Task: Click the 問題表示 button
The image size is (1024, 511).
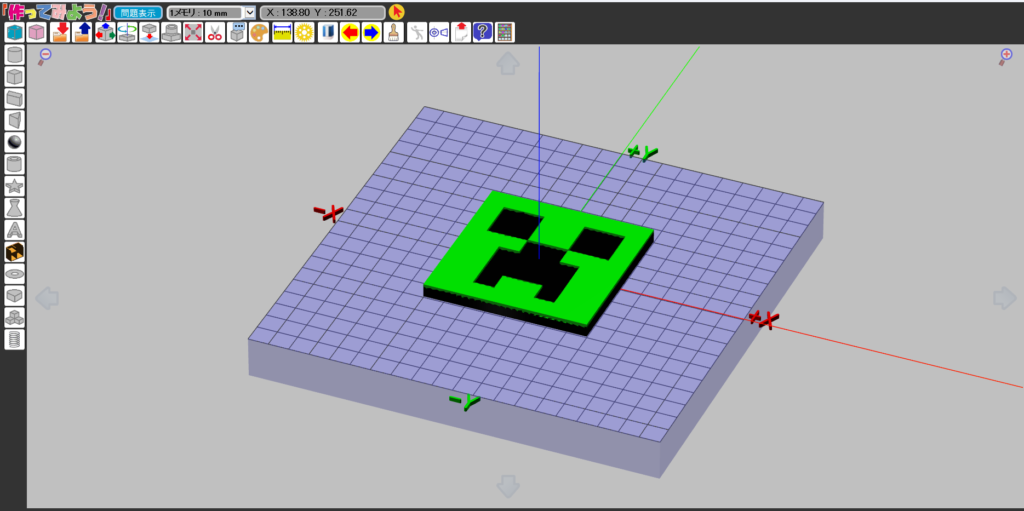Action: 138,12
